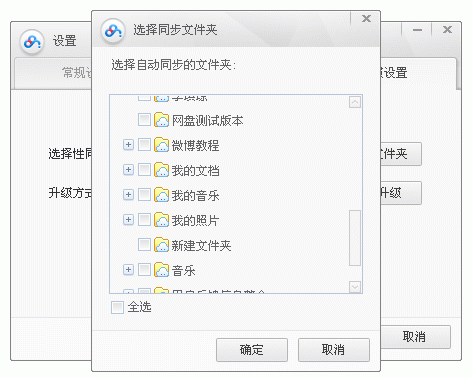Confirm selection with 确定 button
Screen dimensions: 473x378
[252, 350]
